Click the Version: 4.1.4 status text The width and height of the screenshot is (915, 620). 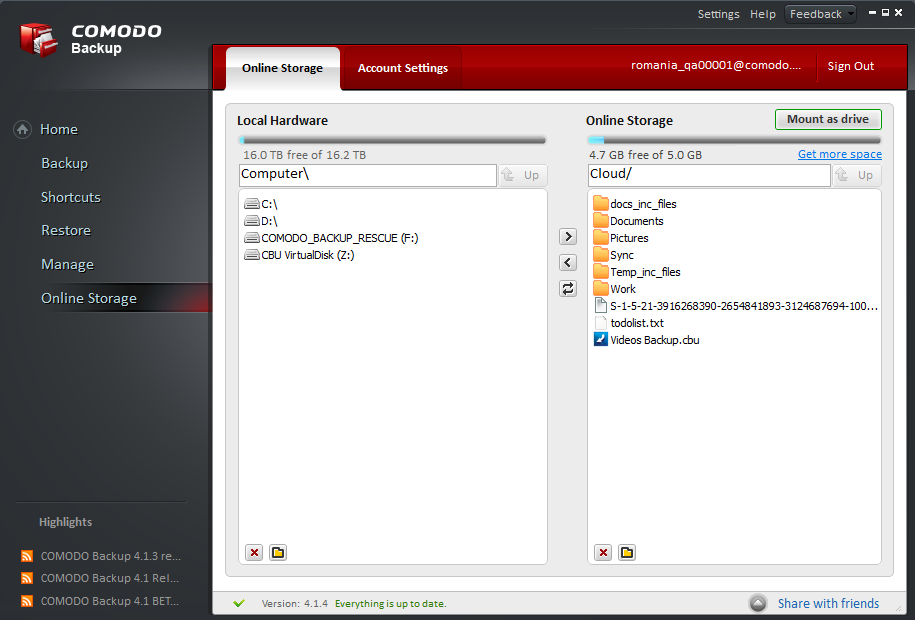coord(295,604)
